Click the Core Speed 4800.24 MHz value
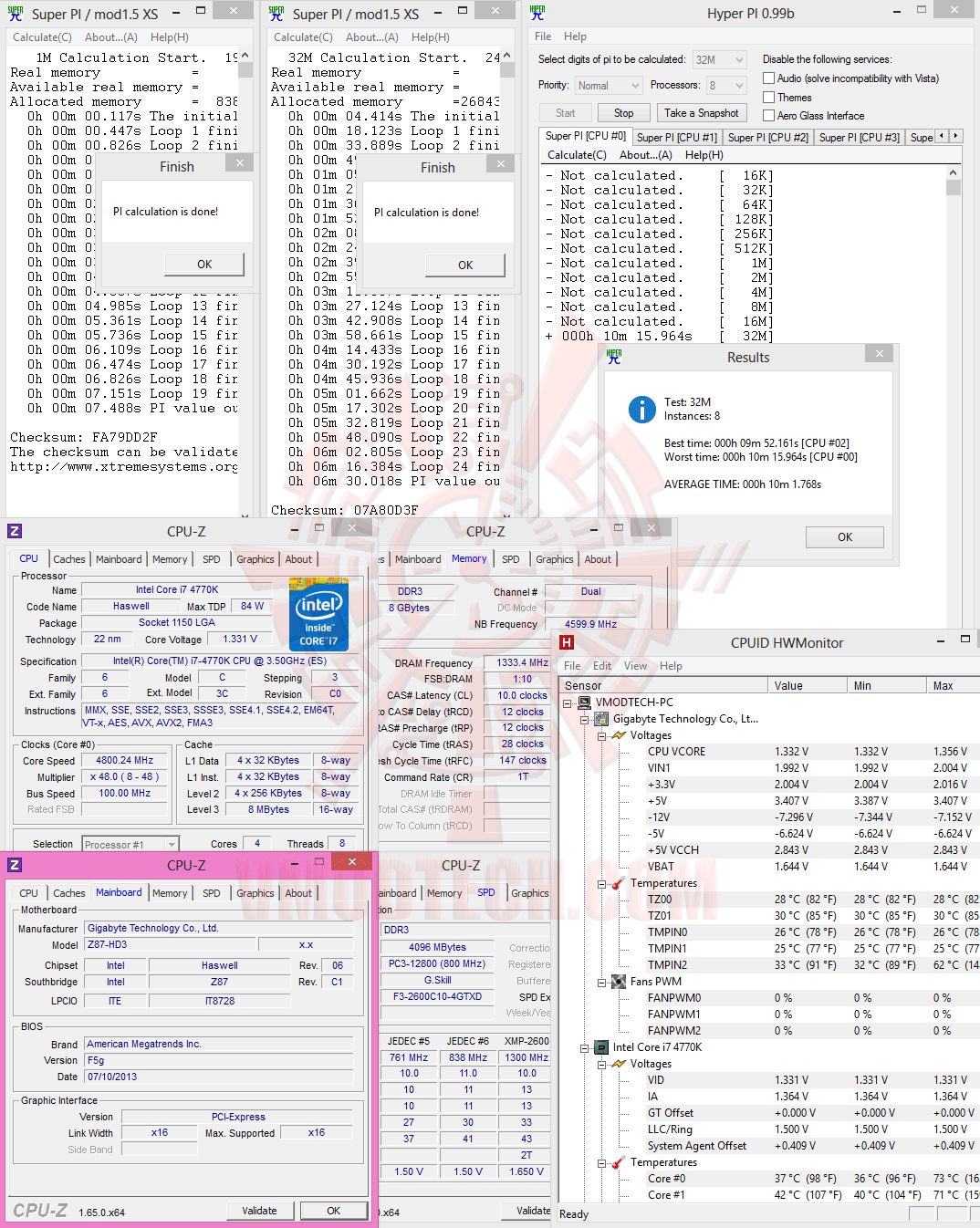This screenshot has height=1228, width=980. [x=125, y=760]
